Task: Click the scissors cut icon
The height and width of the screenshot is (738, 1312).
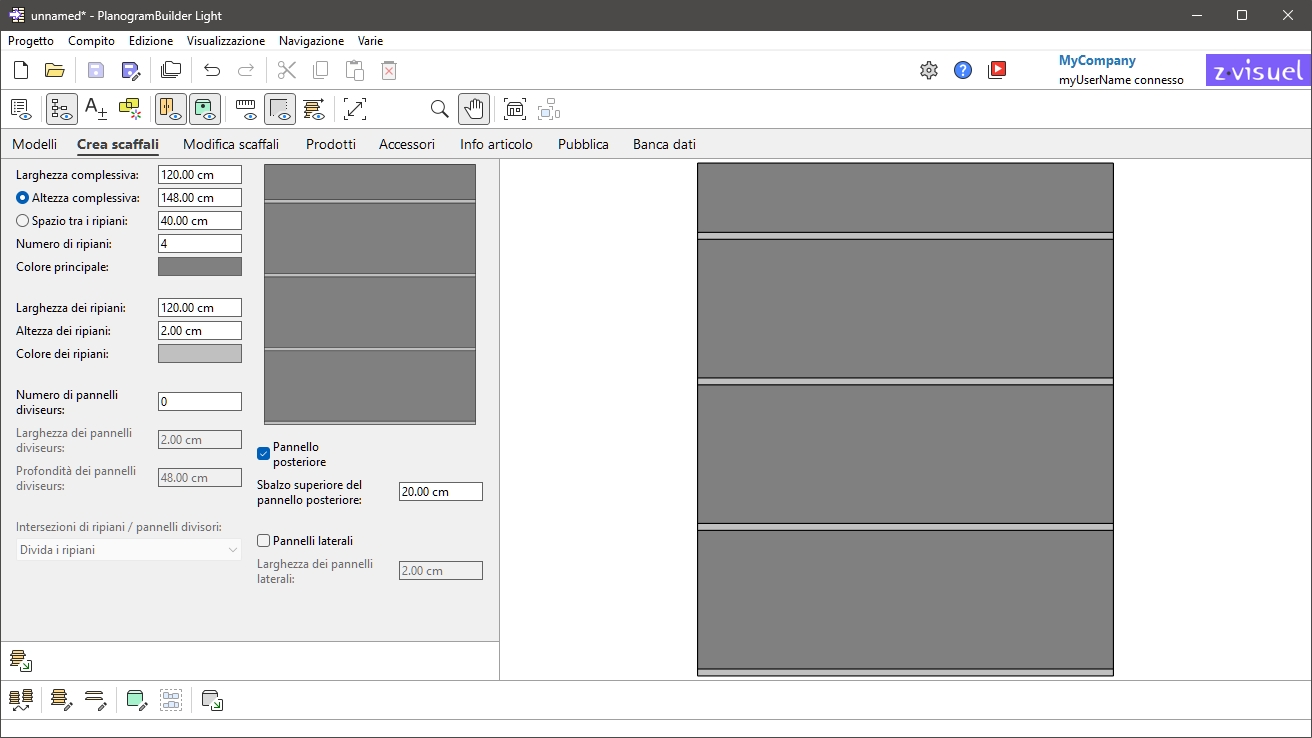Action: pyautogui.click(x=287, y=70)
